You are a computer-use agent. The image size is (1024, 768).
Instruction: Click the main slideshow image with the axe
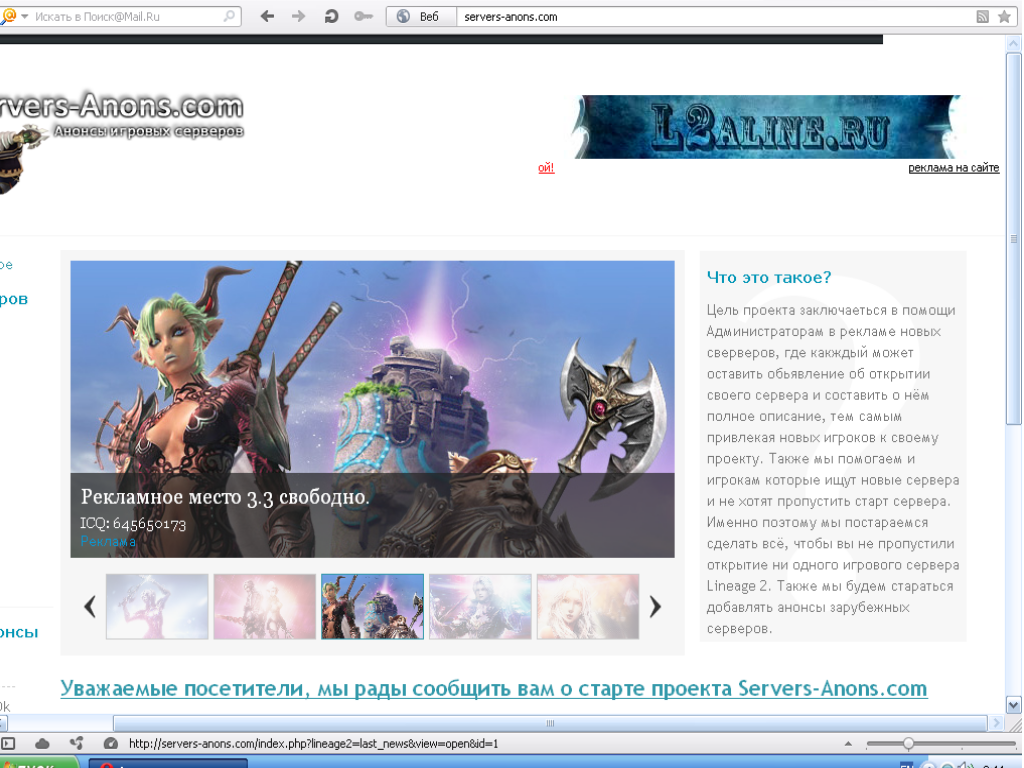click(x=372, y=409)
